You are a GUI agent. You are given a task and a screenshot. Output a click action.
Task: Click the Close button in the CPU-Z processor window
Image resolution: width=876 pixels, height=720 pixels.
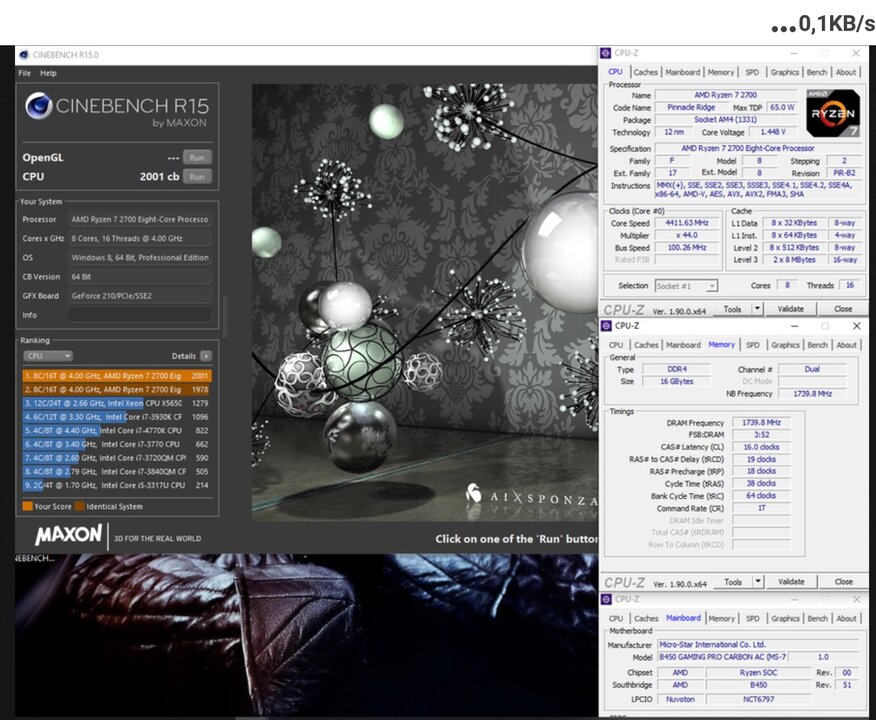coord(843,309)
